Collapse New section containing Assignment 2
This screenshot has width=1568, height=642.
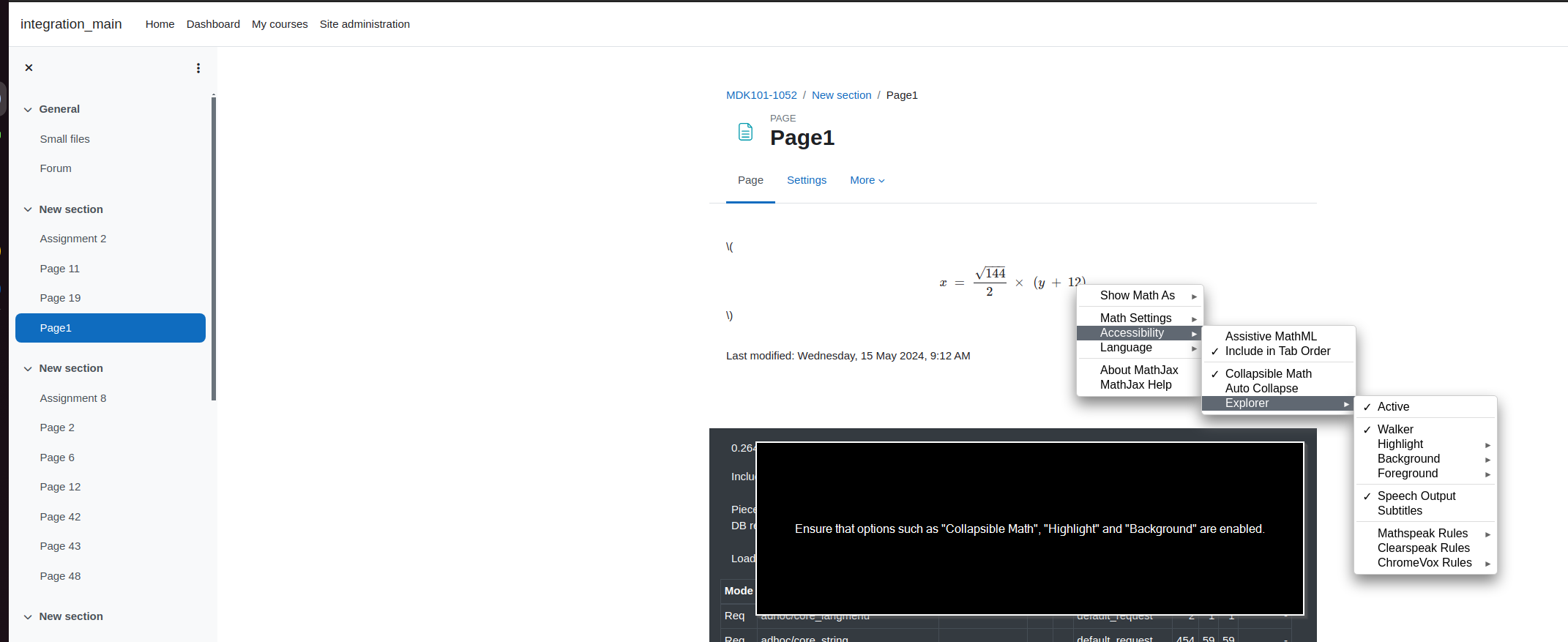pos(28,209)
